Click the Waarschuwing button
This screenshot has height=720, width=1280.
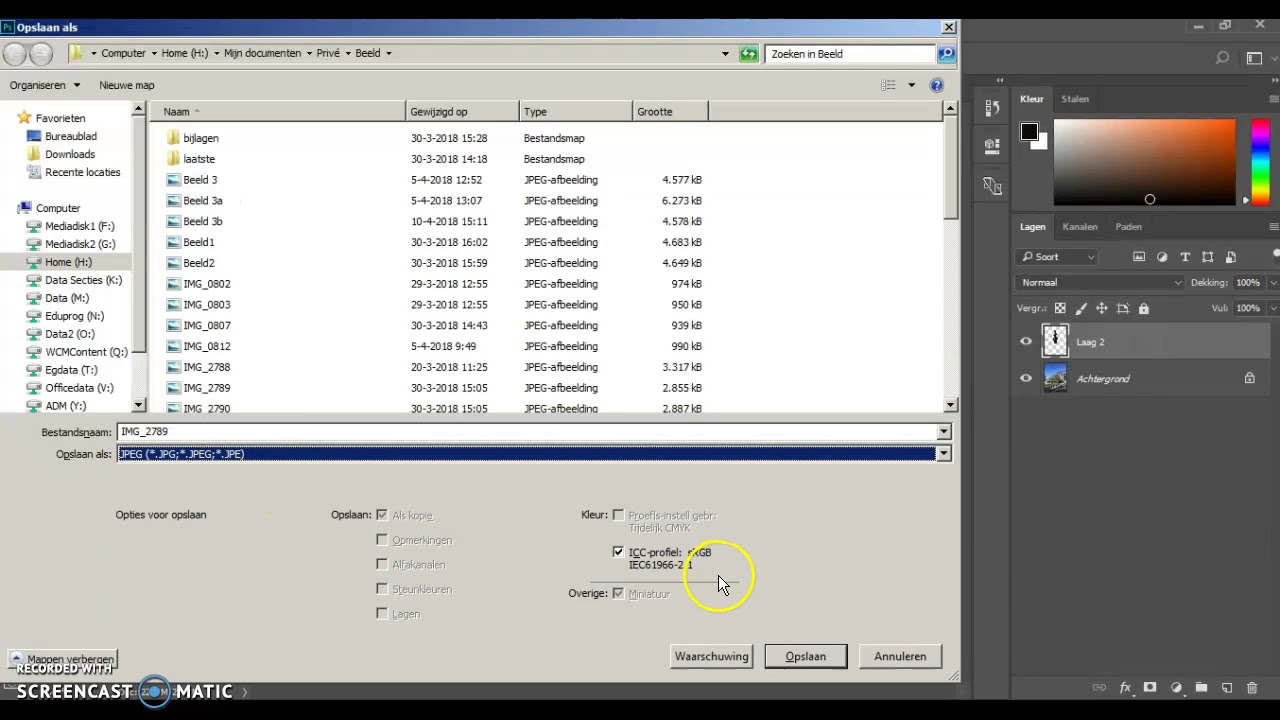click(711, 657)
